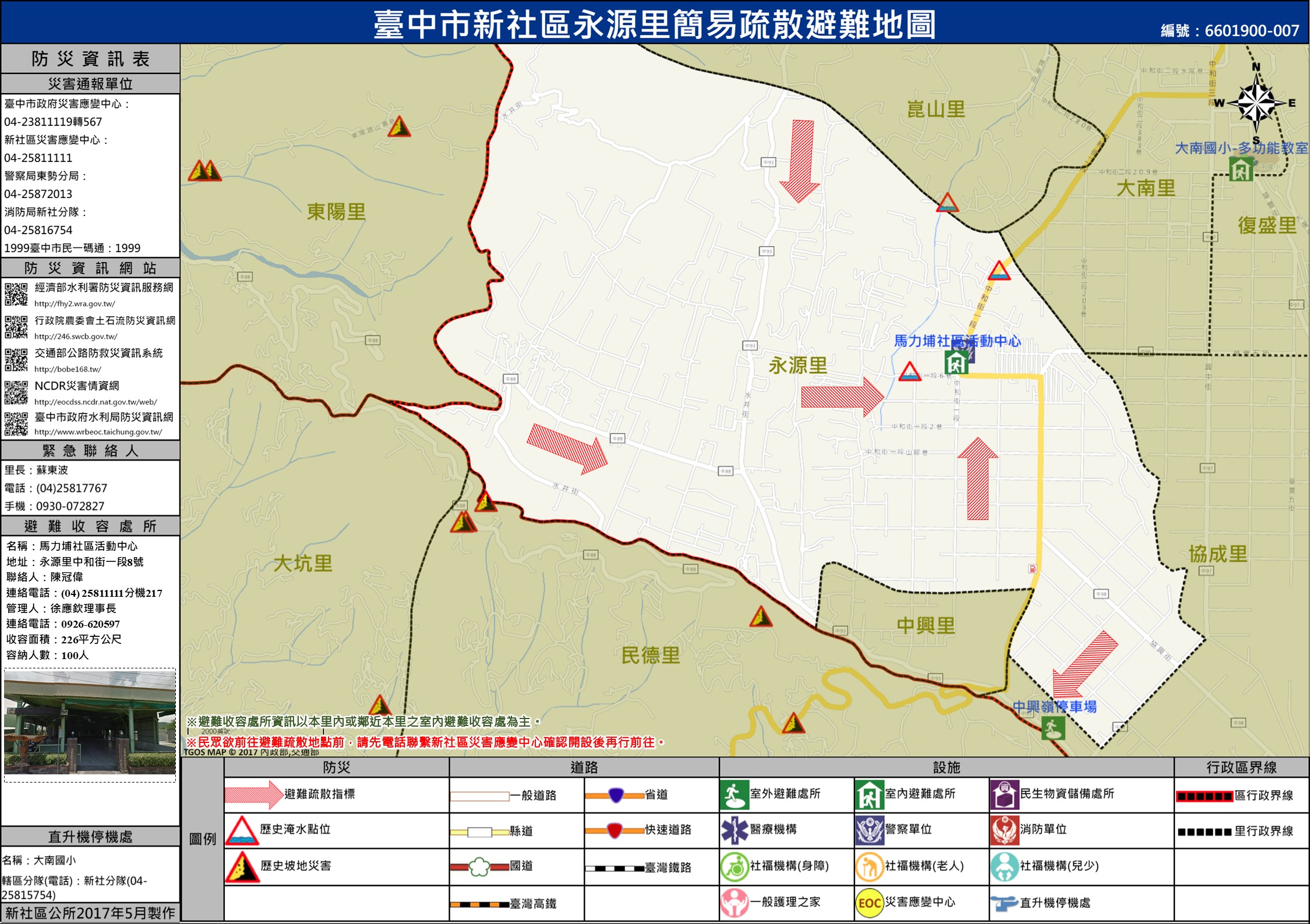Click the map number 6601900-007
1310x924 pixels.
(1252, 31)
